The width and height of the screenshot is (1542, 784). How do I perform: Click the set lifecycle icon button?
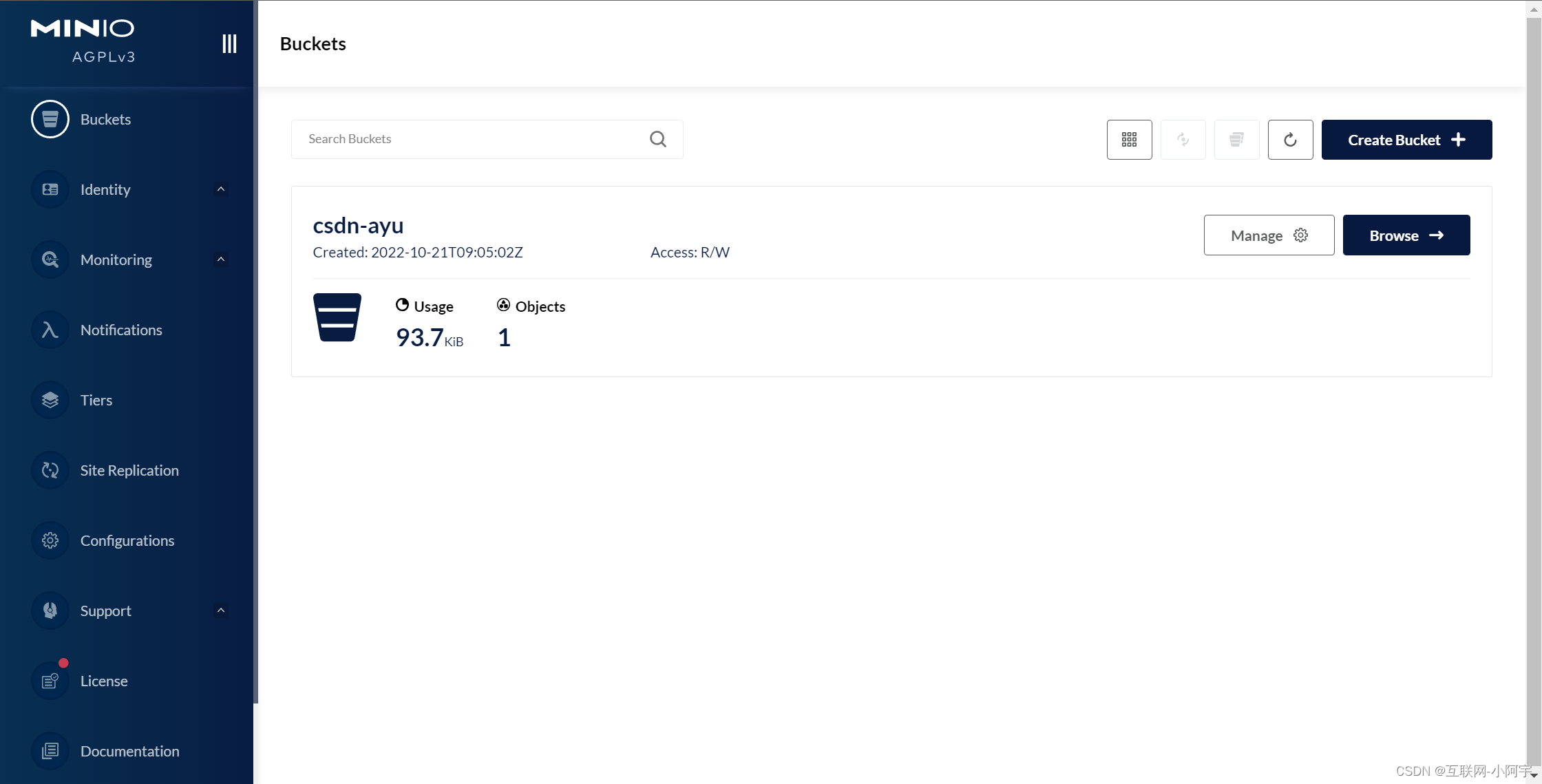click(x=1236, y=140)
